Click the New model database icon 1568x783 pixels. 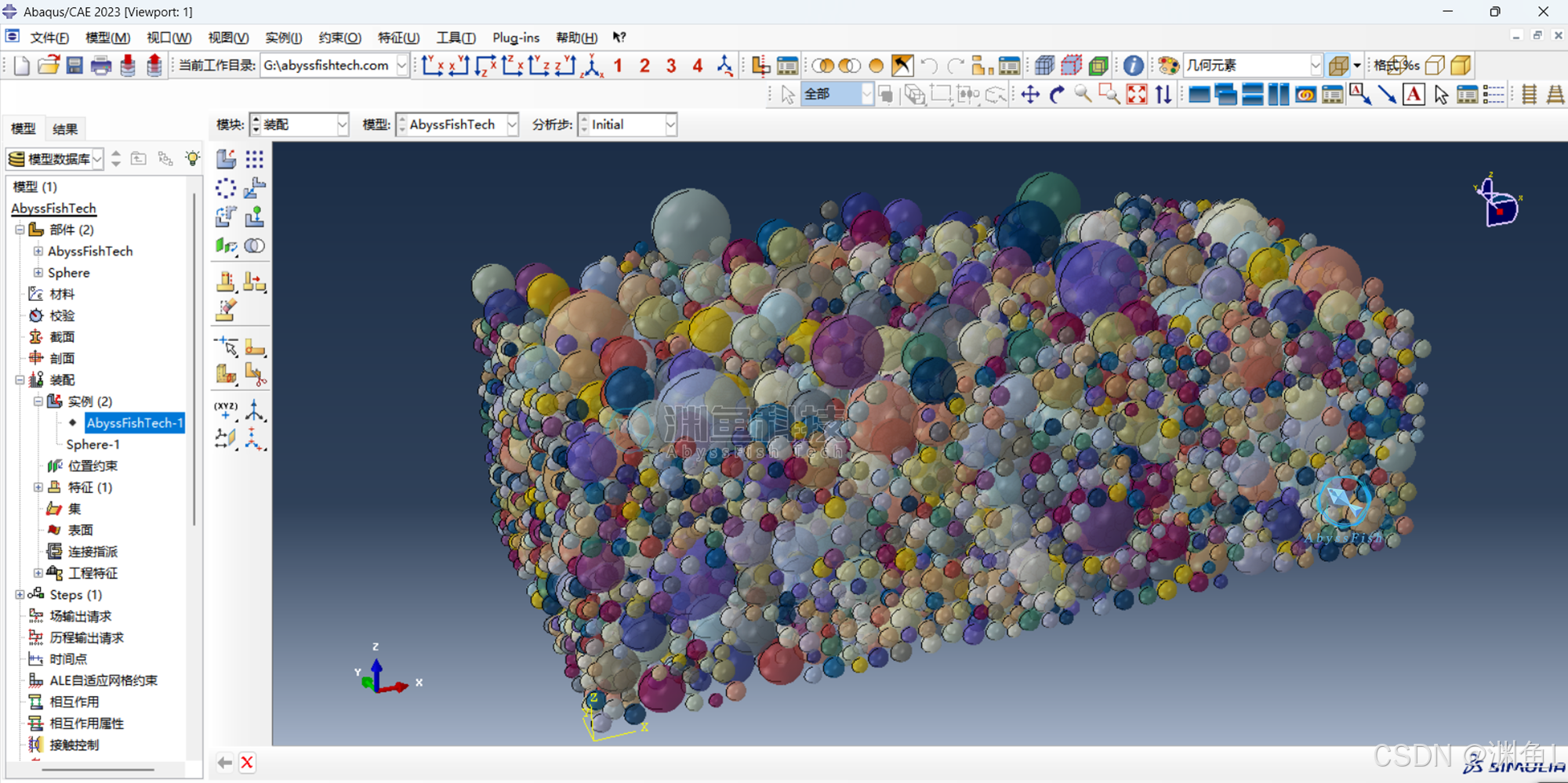click(x=22, y=66)
